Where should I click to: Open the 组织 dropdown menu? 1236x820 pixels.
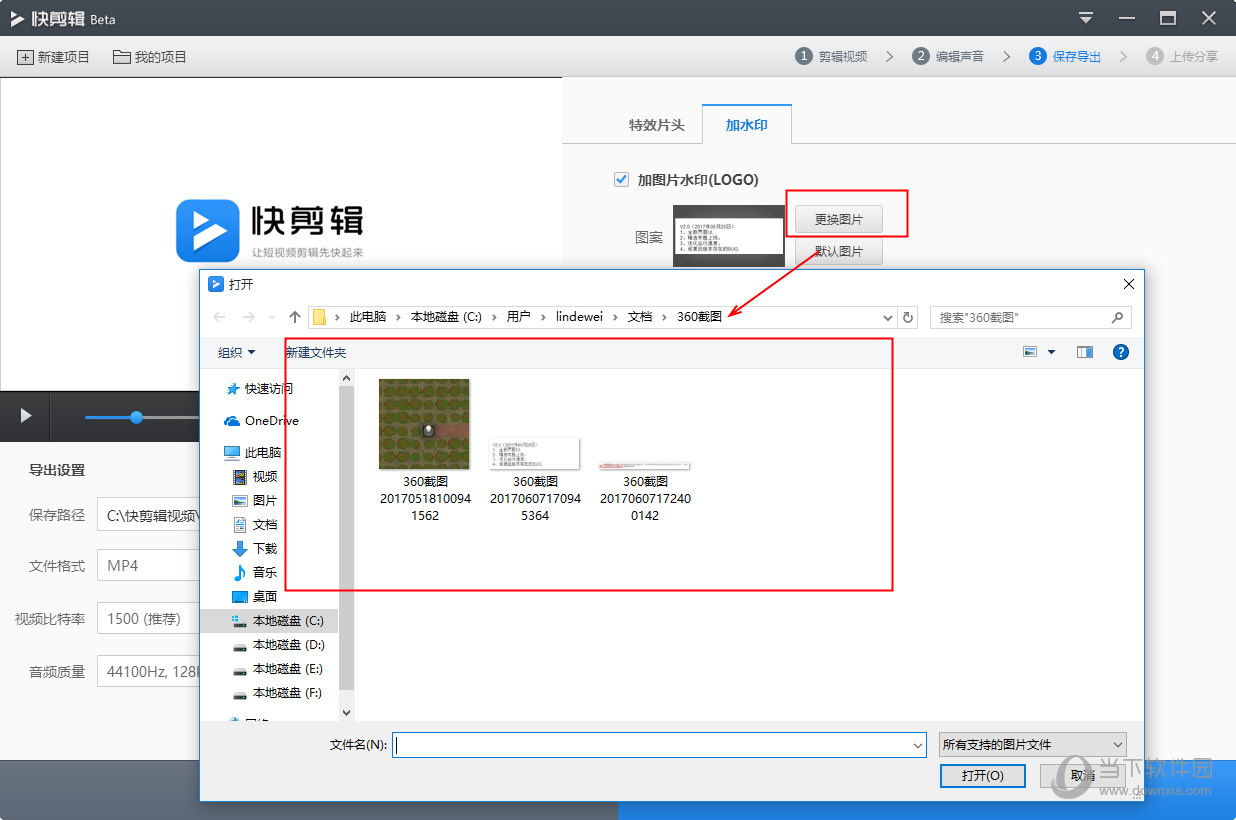click(237, 352)
